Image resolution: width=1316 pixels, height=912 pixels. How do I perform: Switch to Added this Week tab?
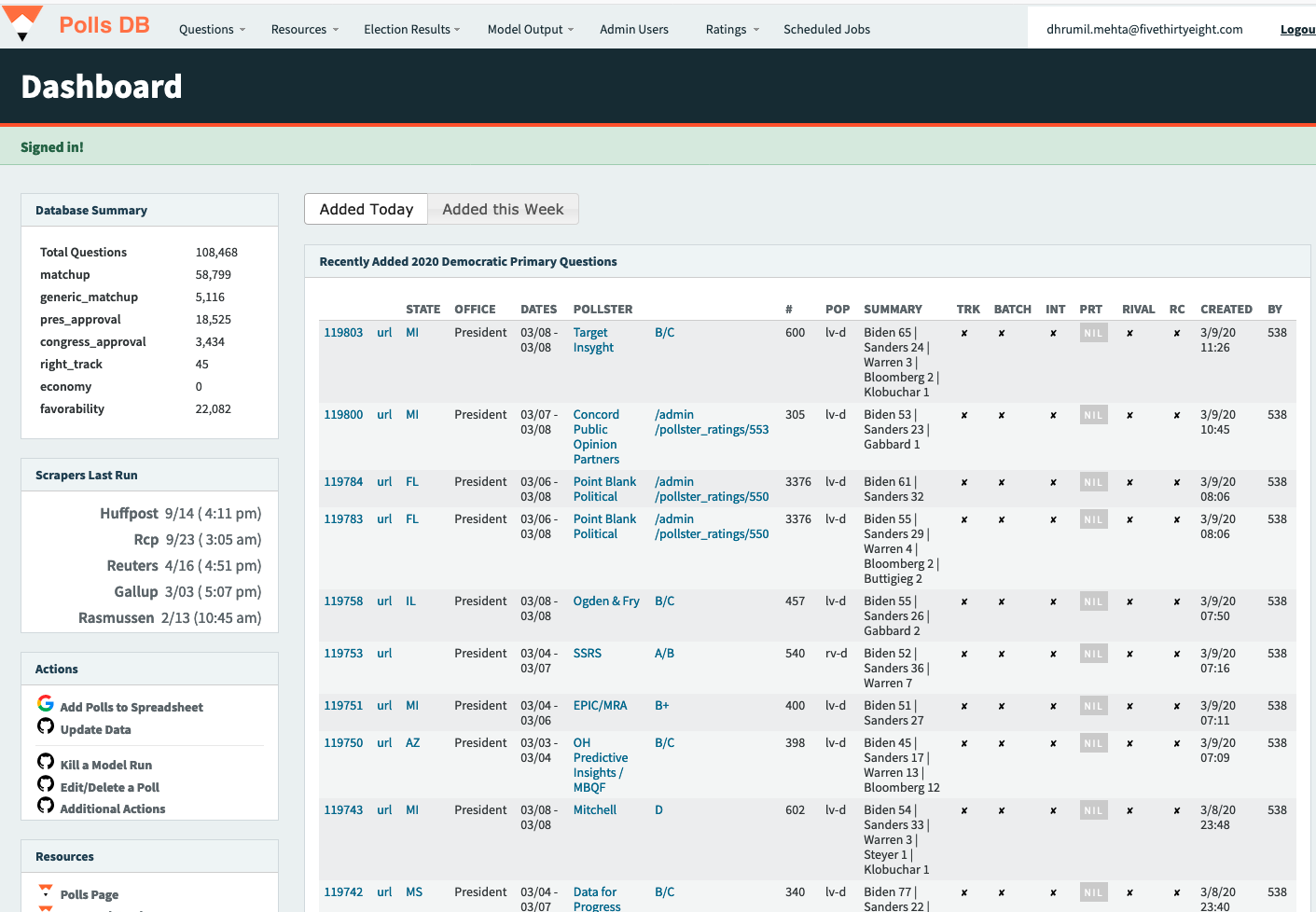click(503, 209)
